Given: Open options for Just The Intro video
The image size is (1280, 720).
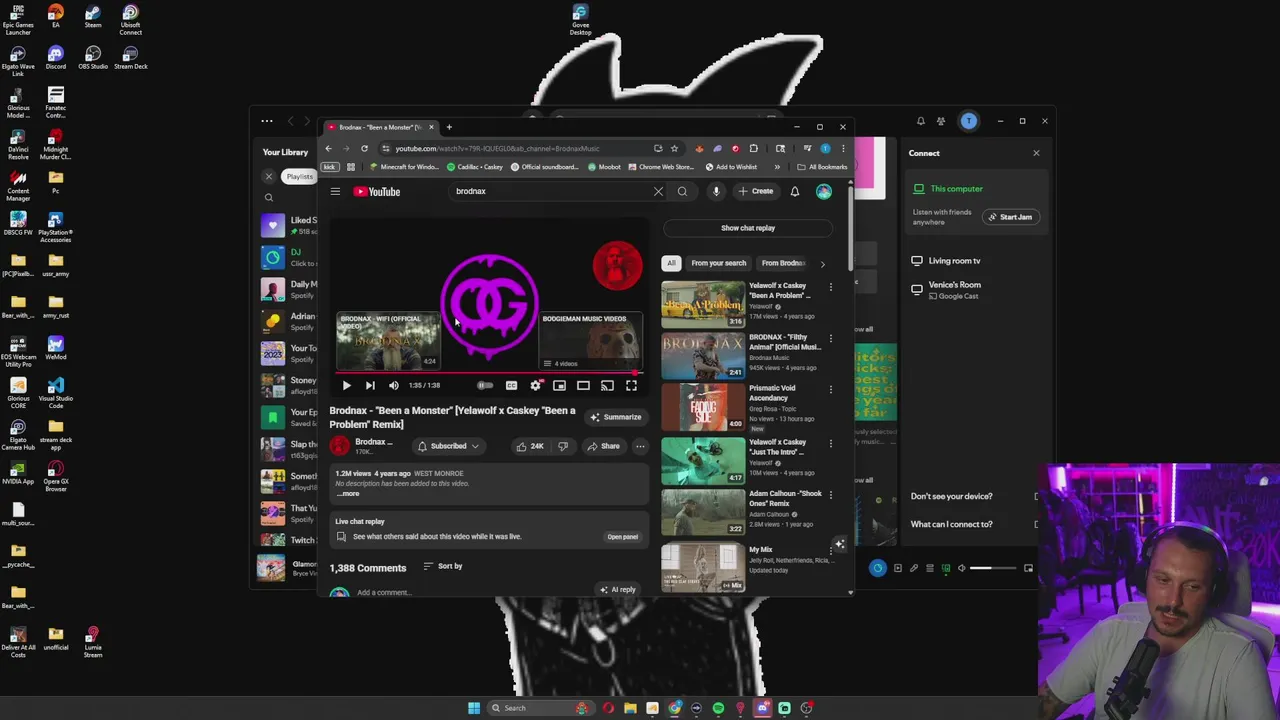Looking at the screenshot, I should tap(830, 444).
